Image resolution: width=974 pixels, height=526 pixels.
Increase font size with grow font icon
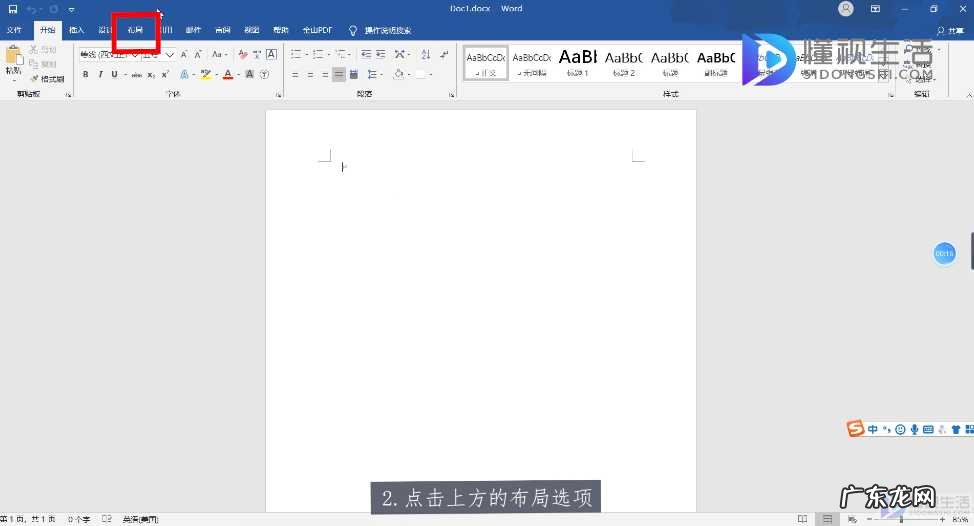pos(184,55)
